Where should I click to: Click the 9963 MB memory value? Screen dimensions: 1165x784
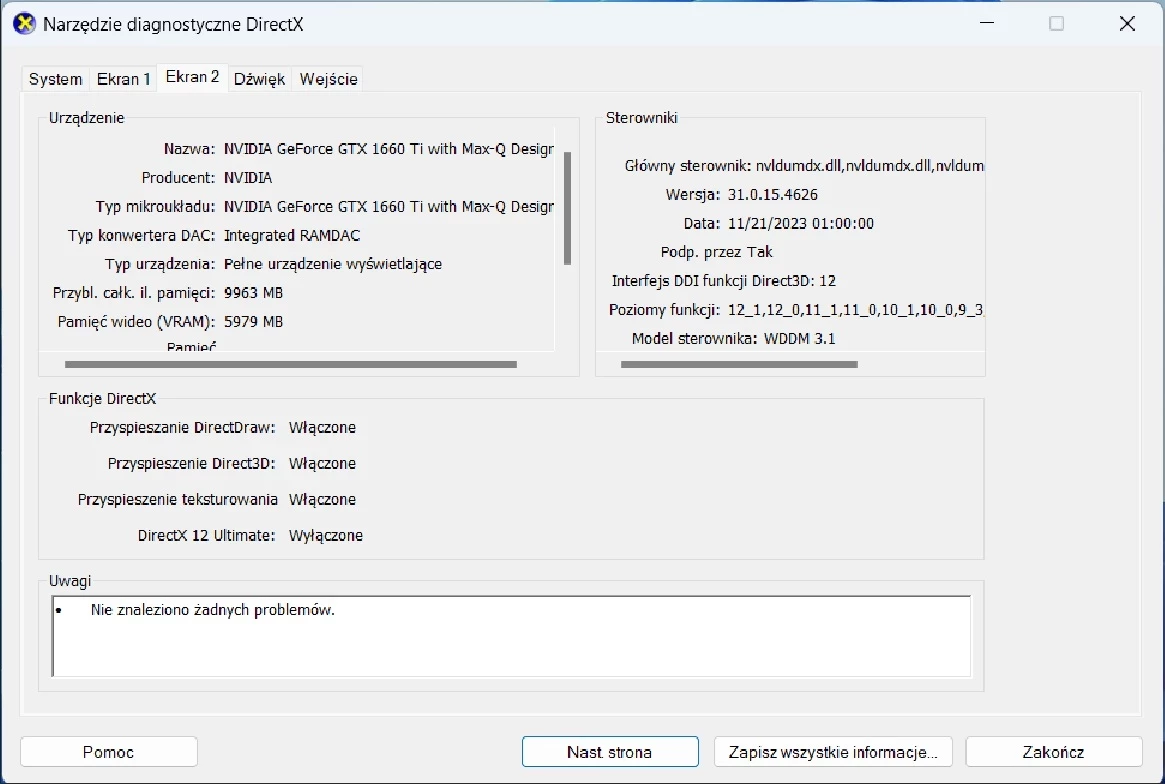click(x=253, y=293)
